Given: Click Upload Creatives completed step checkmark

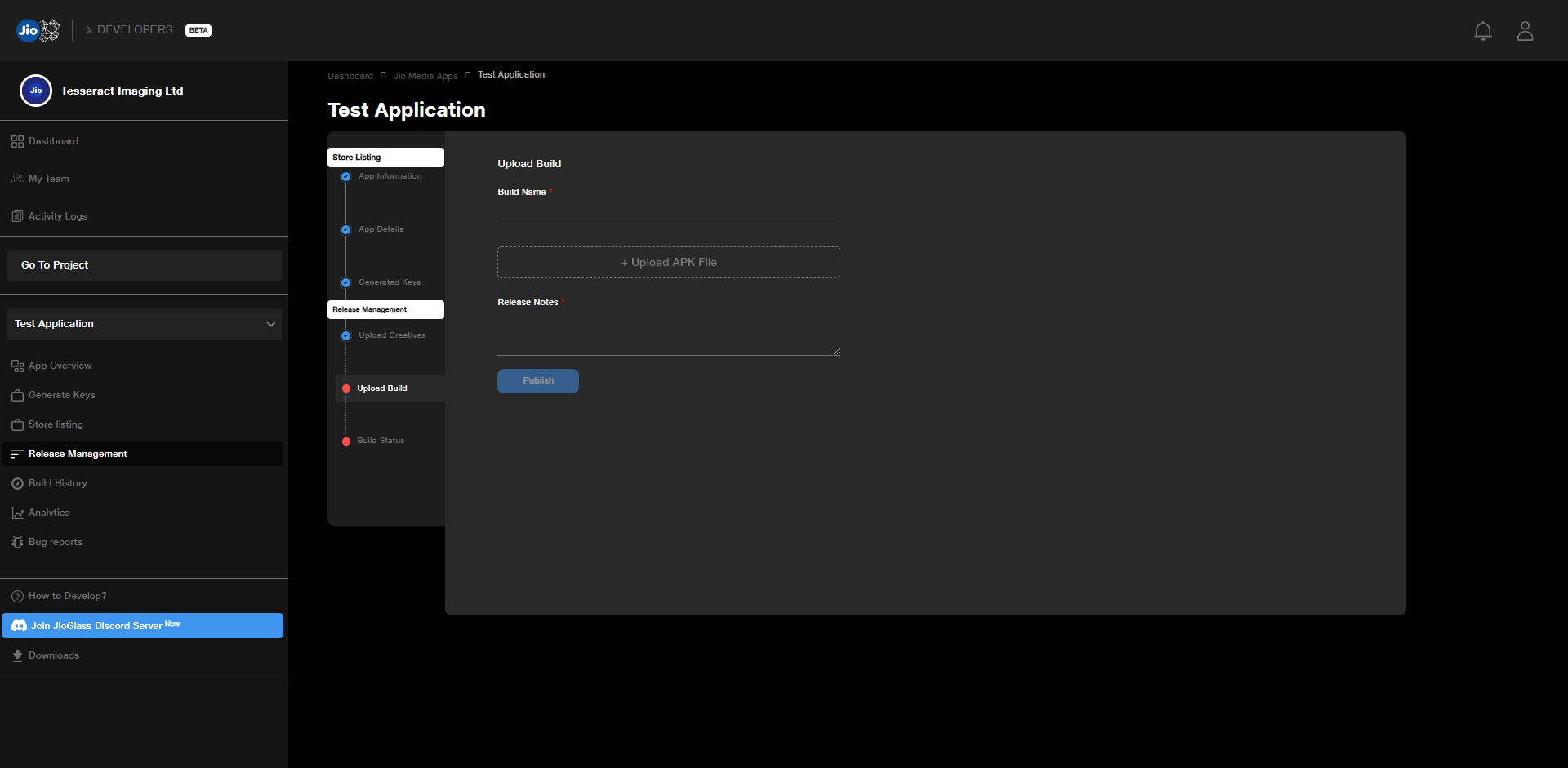Looking at the screenshot, I should click(345, 336).
